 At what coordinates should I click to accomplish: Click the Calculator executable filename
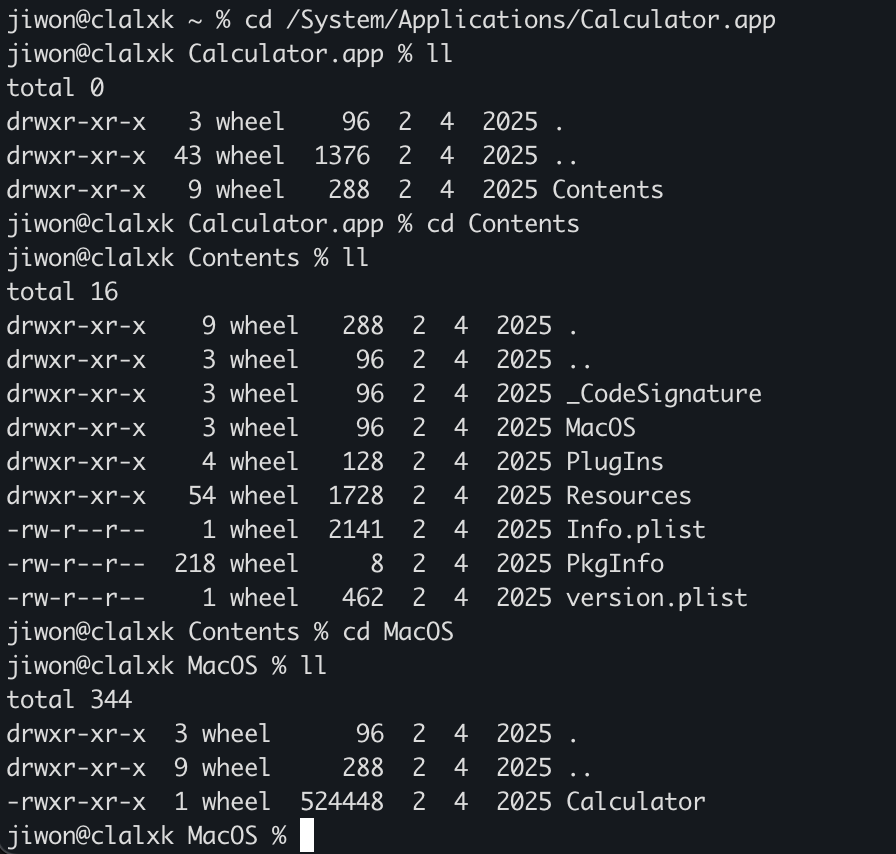click(x=635, y=801)
